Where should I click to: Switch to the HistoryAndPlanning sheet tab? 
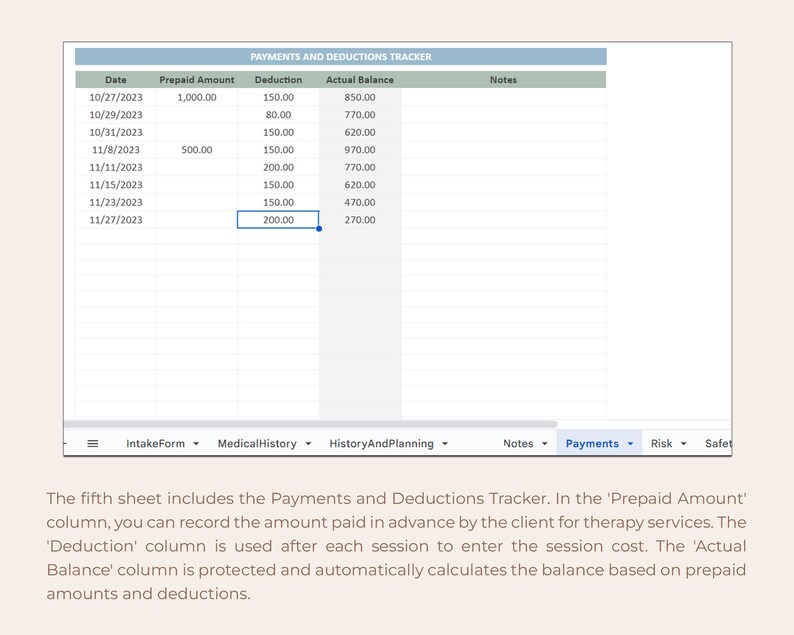[x=381, y=444]
